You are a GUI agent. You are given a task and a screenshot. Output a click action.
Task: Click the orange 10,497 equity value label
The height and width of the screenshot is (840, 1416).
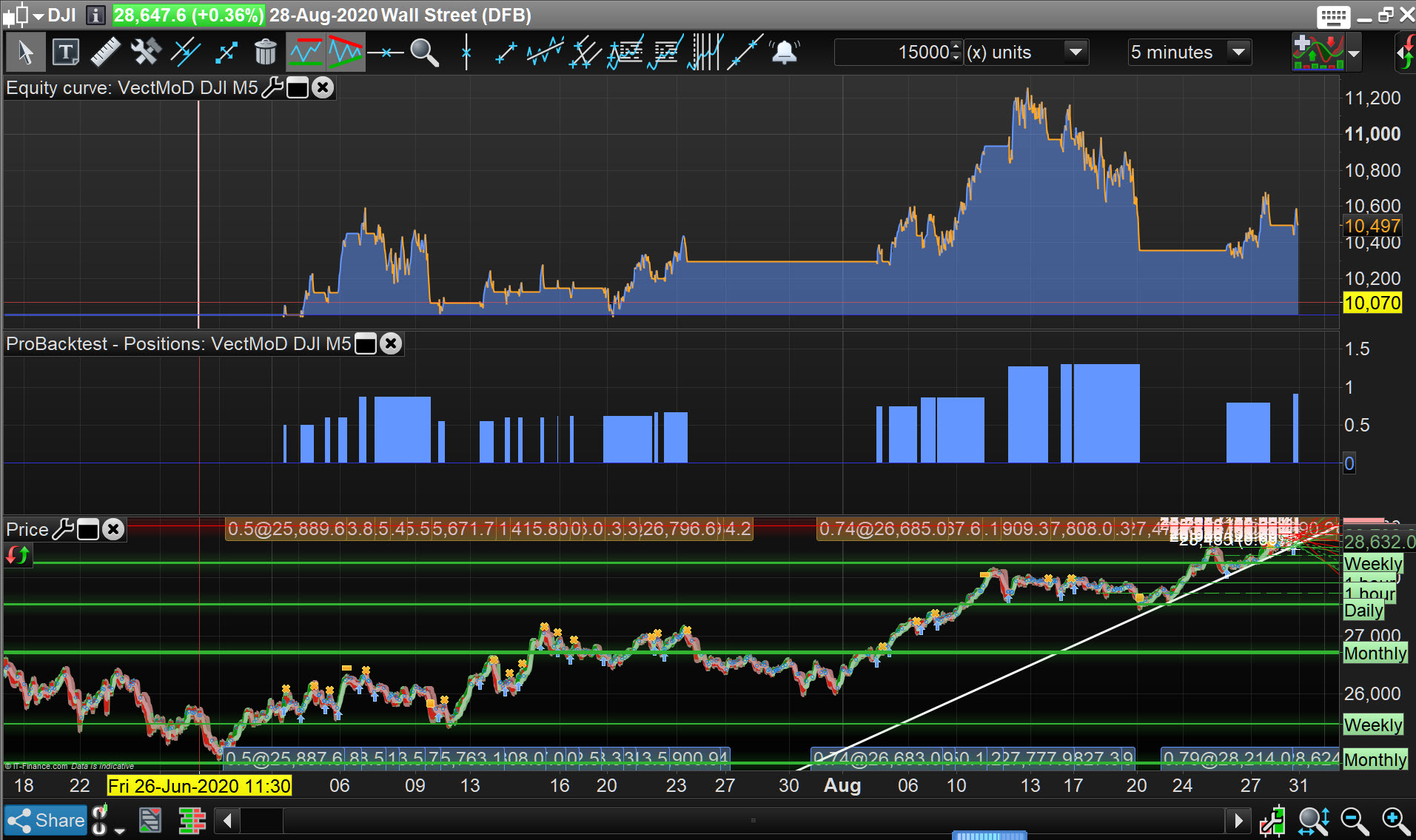(x=1372, y=226)
